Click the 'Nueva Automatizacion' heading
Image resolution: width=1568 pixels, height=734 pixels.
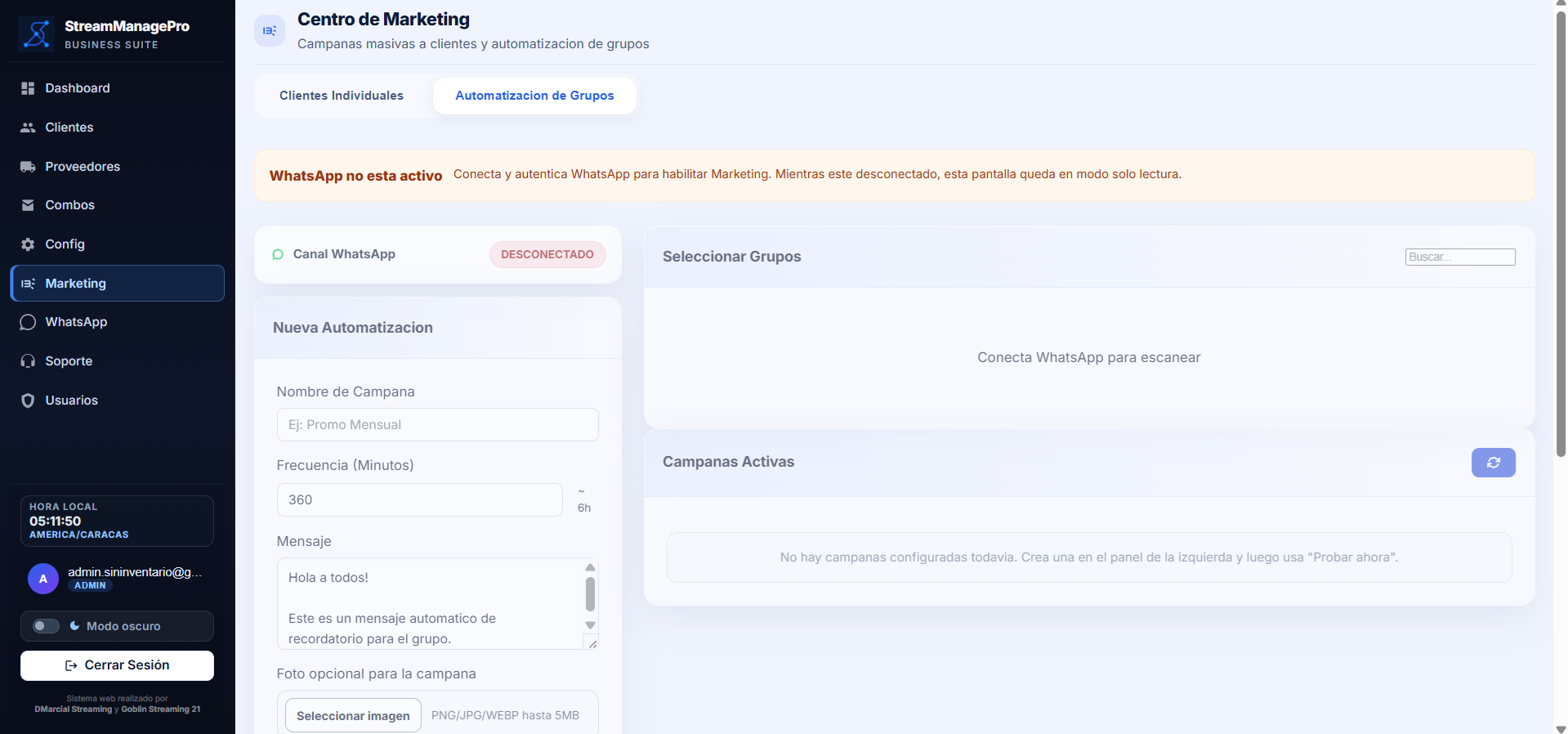[353, 328]
